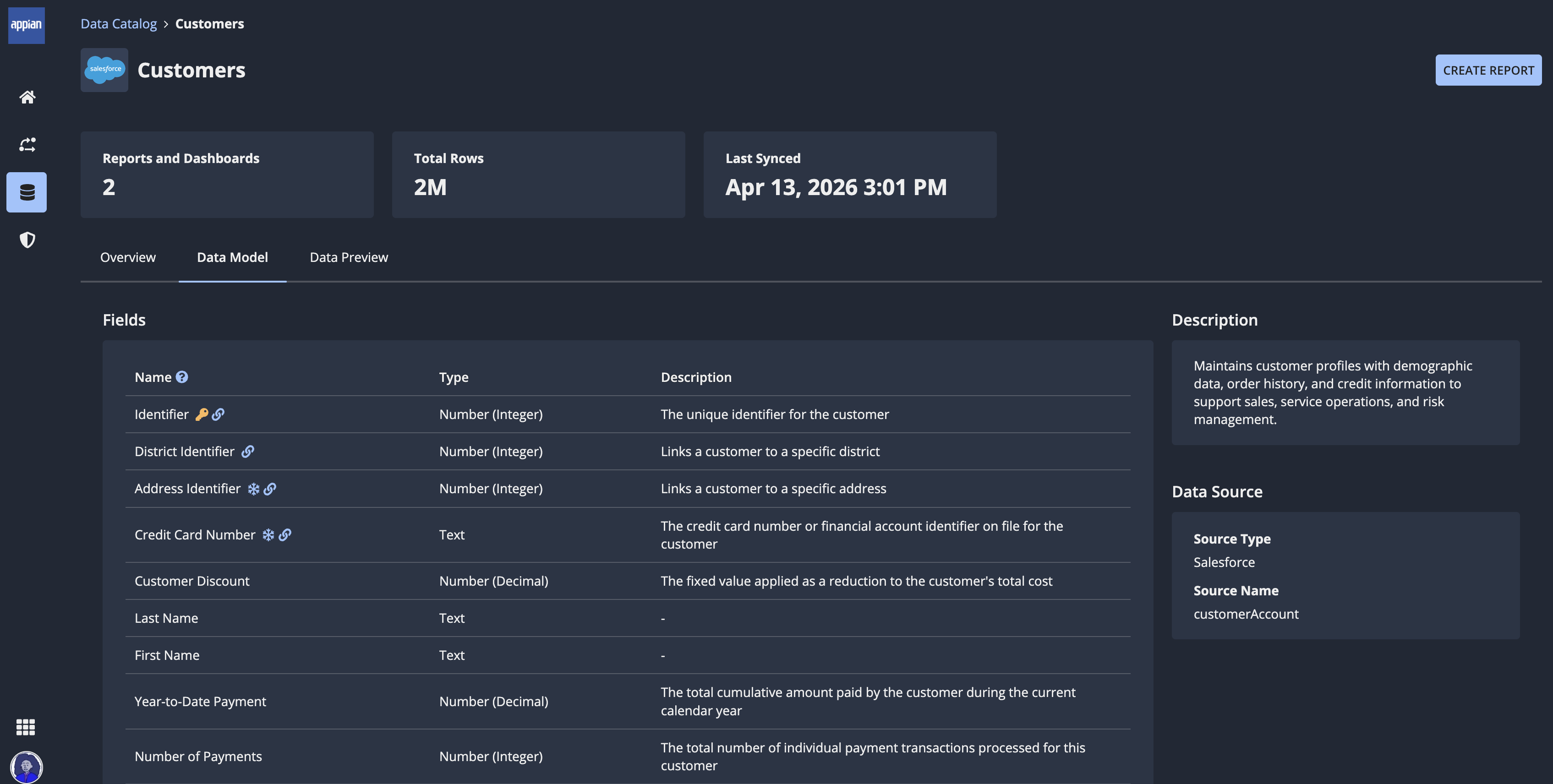
Task: Switch to the Overview tab
Action: pos(128,257)
